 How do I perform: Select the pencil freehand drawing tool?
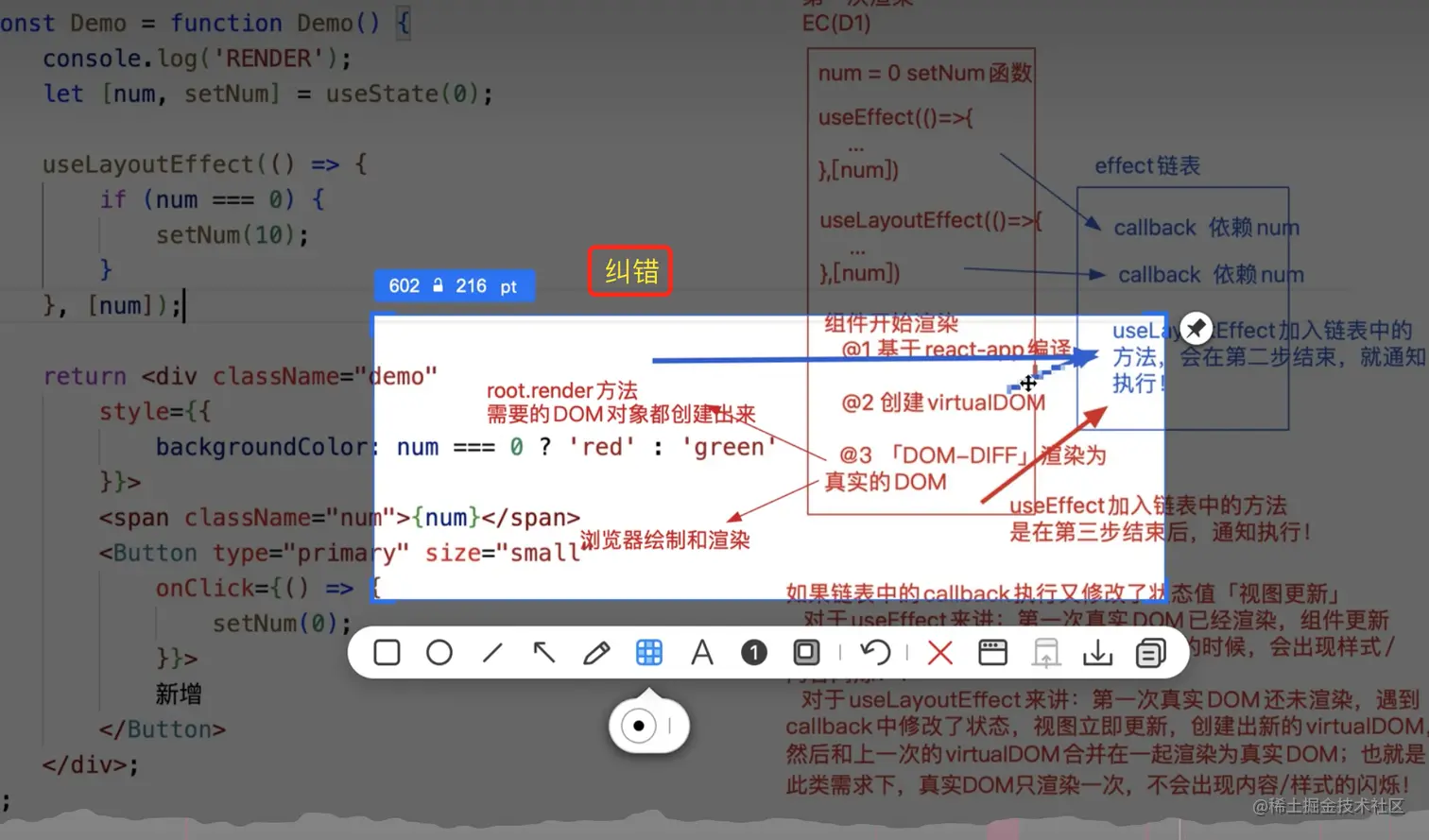(596, 653)
